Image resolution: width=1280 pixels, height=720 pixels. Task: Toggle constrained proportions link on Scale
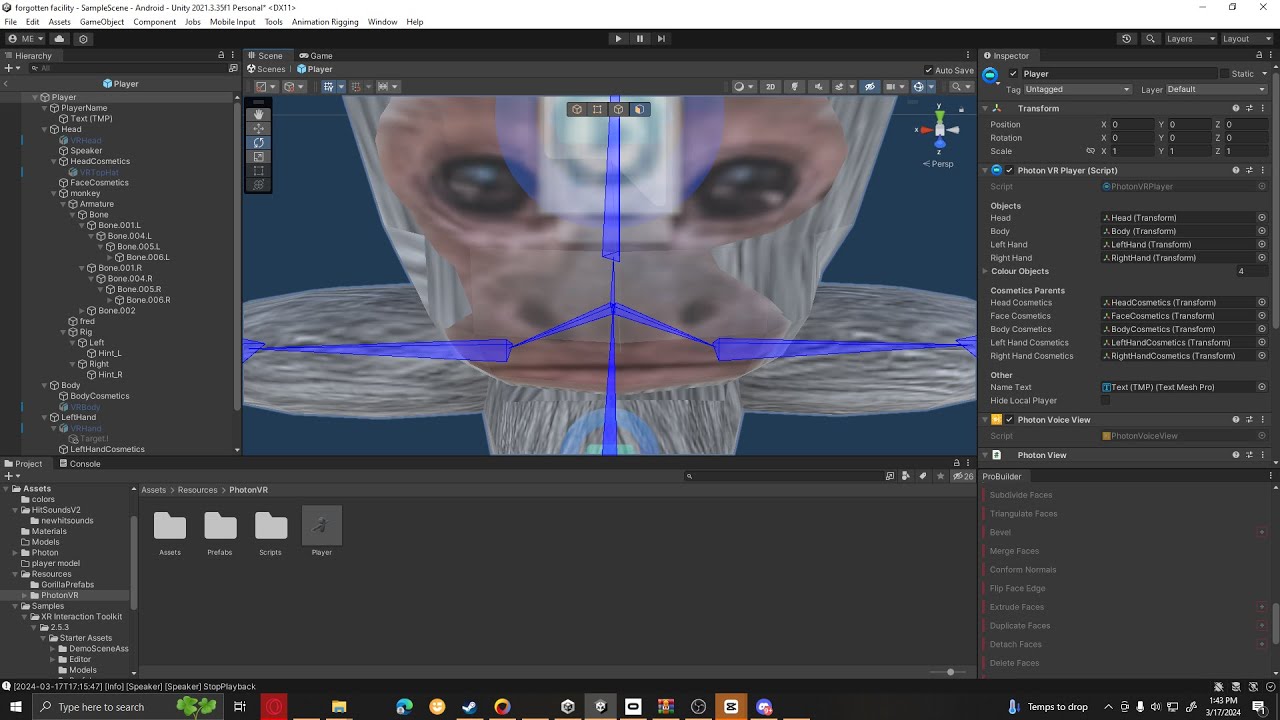coord(1091,151)
